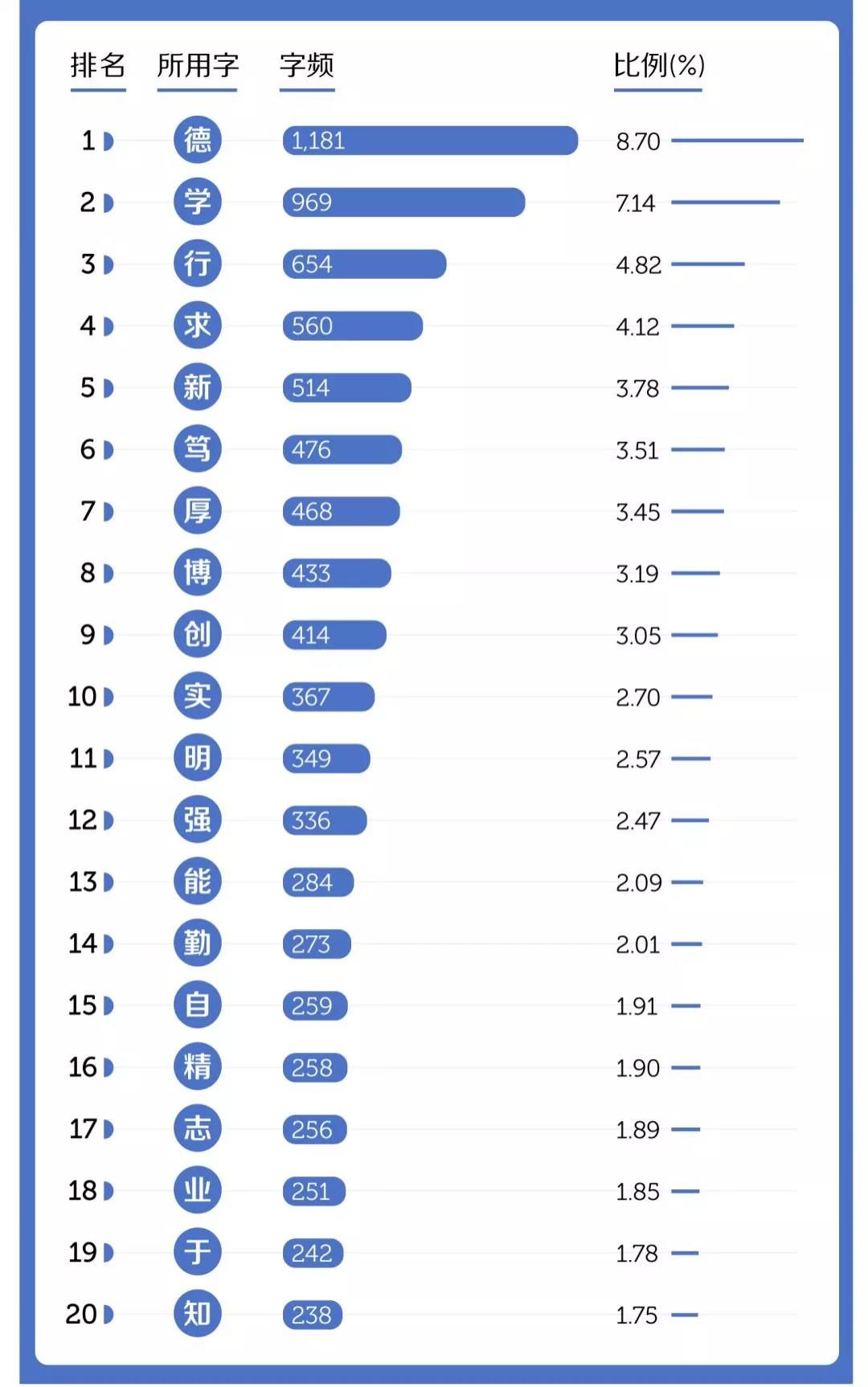Click the 比例(%) column header

(x=658, y=66)
